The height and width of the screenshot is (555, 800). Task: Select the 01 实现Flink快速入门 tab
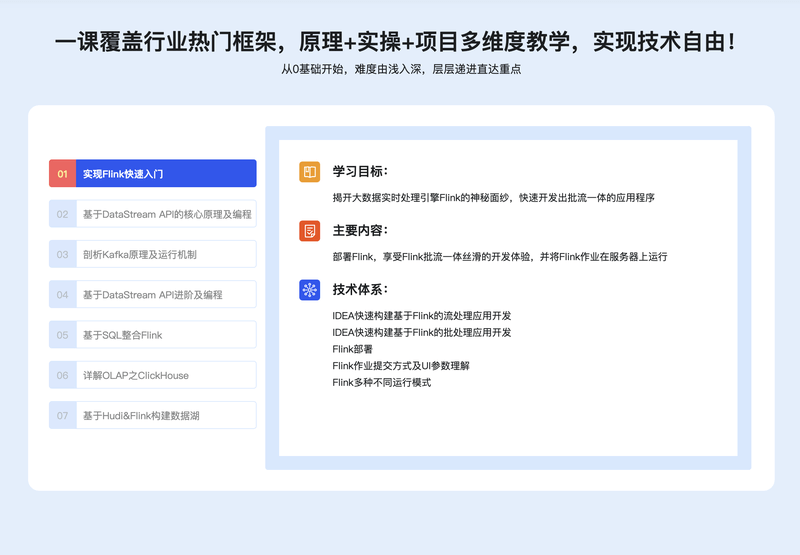pos(153,173)
